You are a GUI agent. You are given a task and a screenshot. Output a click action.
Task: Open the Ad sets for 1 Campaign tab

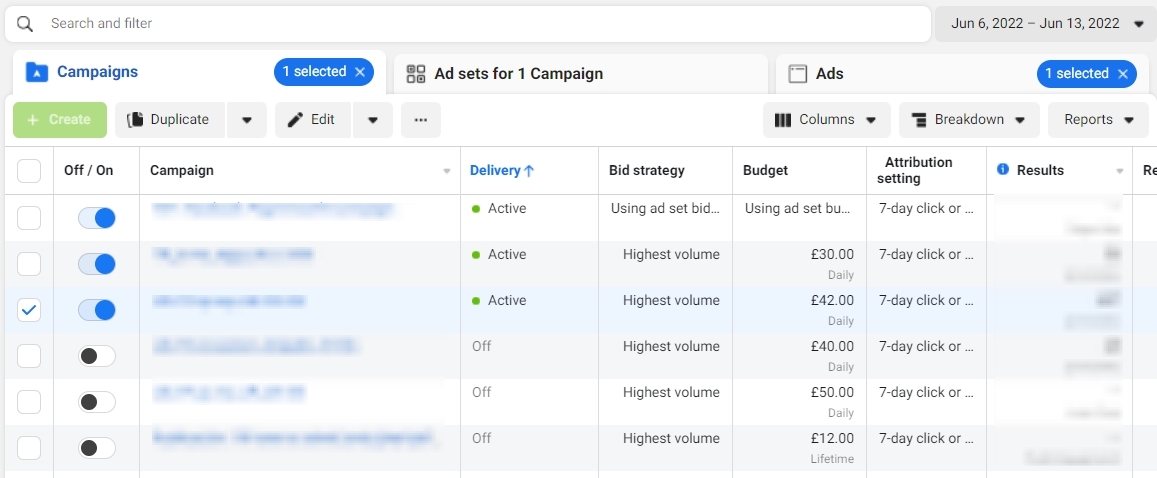(x=518, y=74)
